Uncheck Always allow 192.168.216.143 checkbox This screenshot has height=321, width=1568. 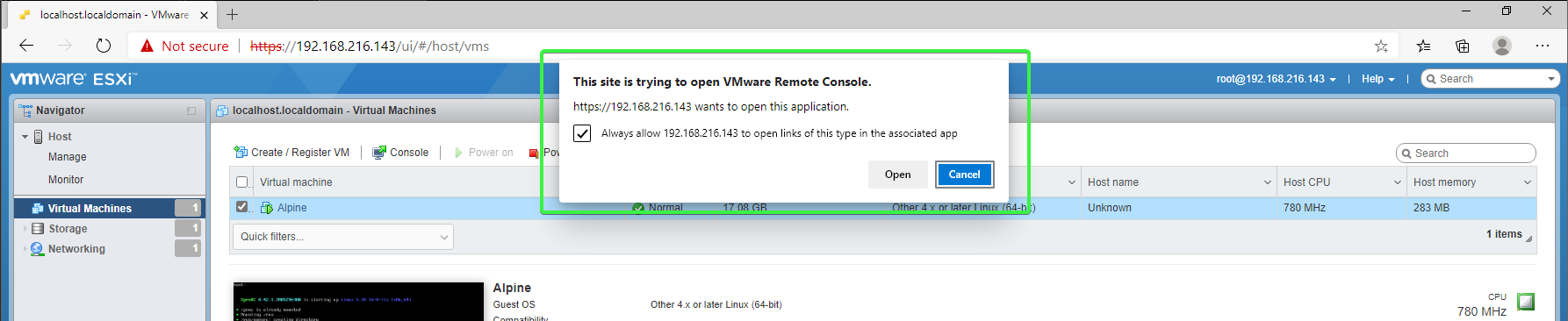[x=582, y=133]
